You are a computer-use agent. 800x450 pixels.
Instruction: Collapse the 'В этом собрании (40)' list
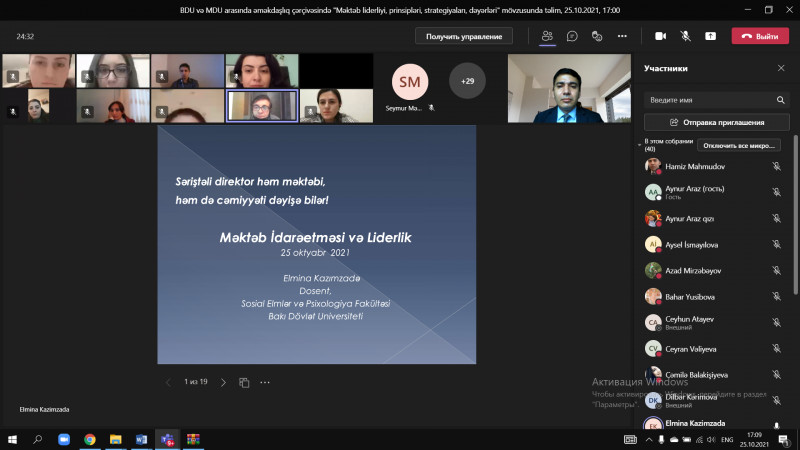tap(640, 144)
